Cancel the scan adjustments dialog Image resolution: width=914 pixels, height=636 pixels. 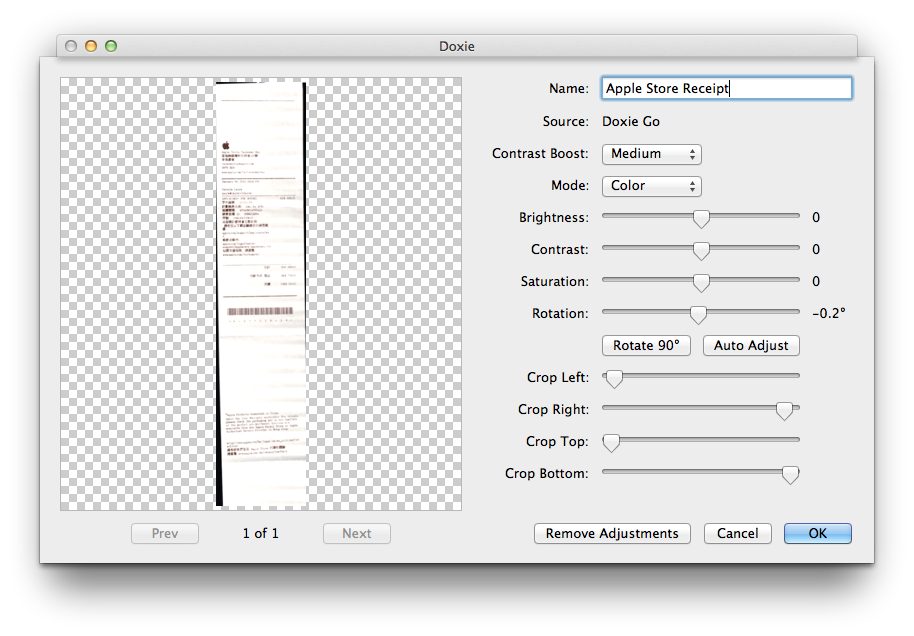point(737,533)
